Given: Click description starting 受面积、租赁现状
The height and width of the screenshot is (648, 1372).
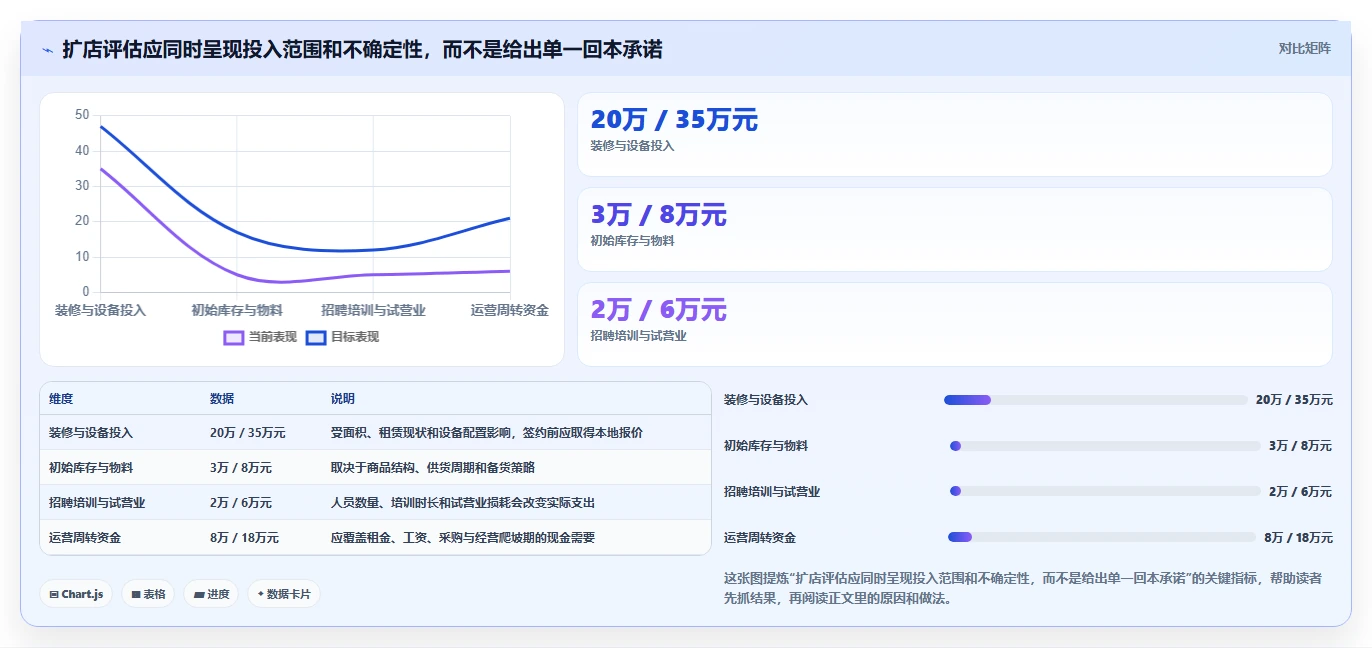Looking at the screenshot, I should (487, 433).
